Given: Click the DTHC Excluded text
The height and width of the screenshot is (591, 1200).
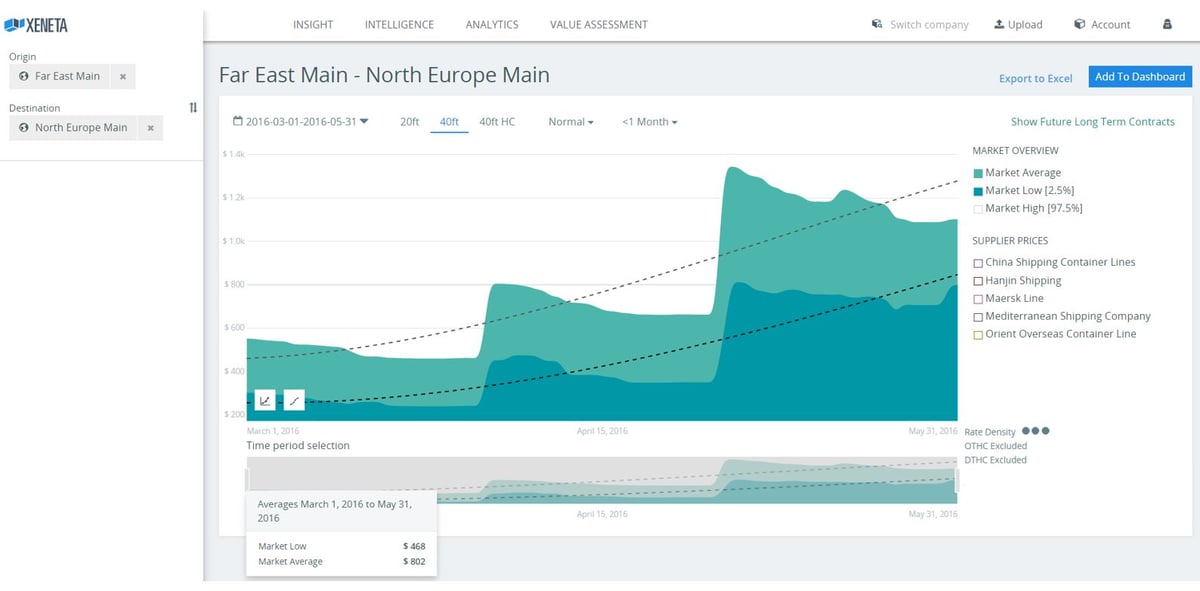Looking at the screenshot, I should click(995, 460).
